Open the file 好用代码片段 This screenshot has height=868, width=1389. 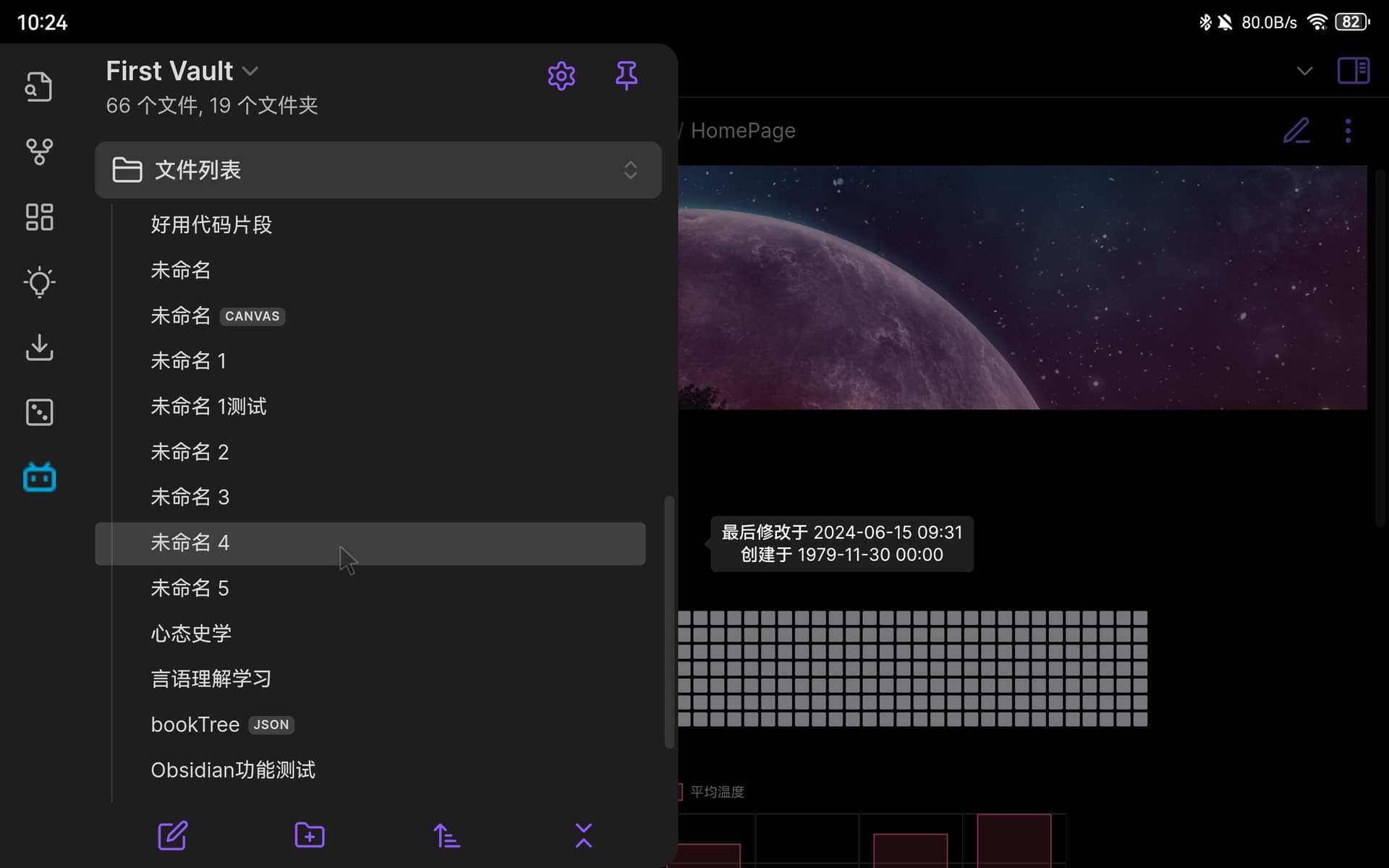pyautogui.click(x=370, y=225)
